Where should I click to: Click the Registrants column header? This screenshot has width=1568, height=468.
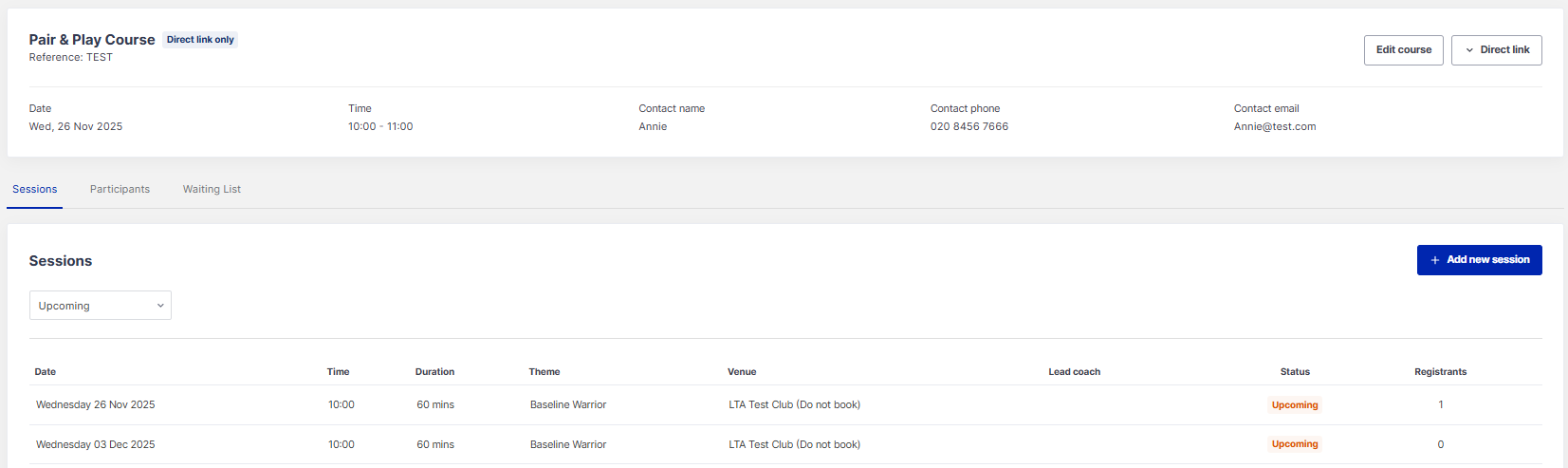coord(1440,372)
